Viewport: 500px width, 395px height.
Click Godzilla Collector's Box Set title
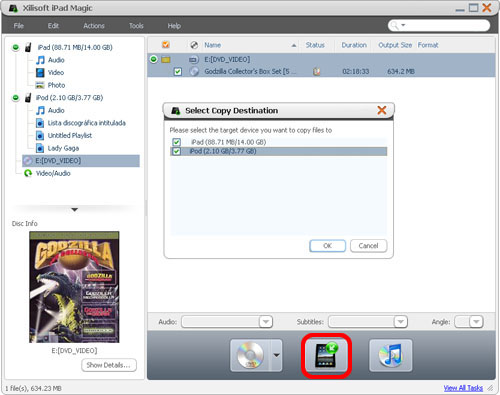coord(250,71)
